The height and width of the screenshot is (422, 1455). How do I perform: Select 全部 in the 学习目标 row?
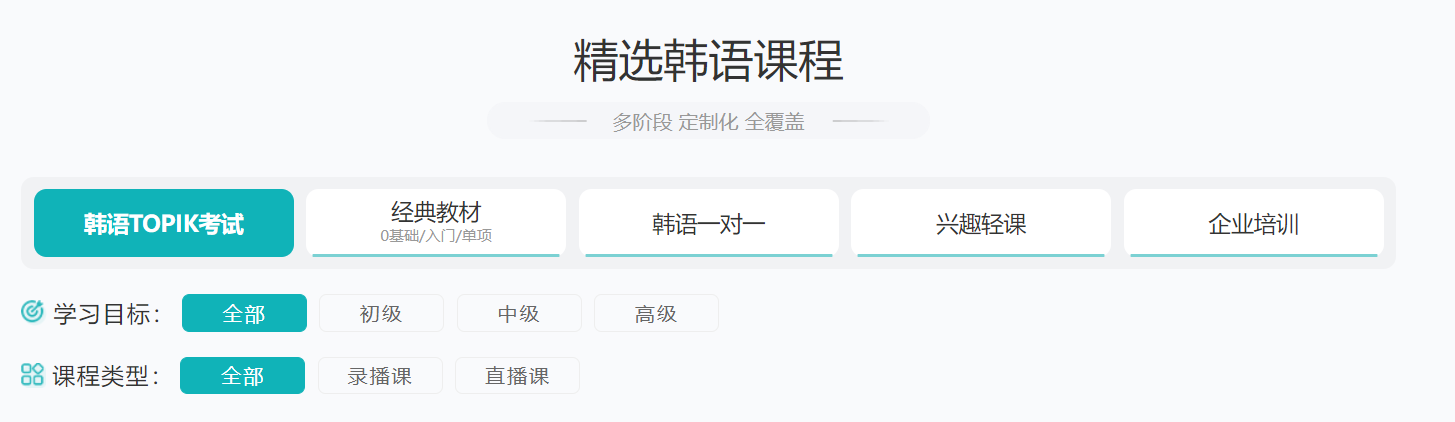coord(244,313)
